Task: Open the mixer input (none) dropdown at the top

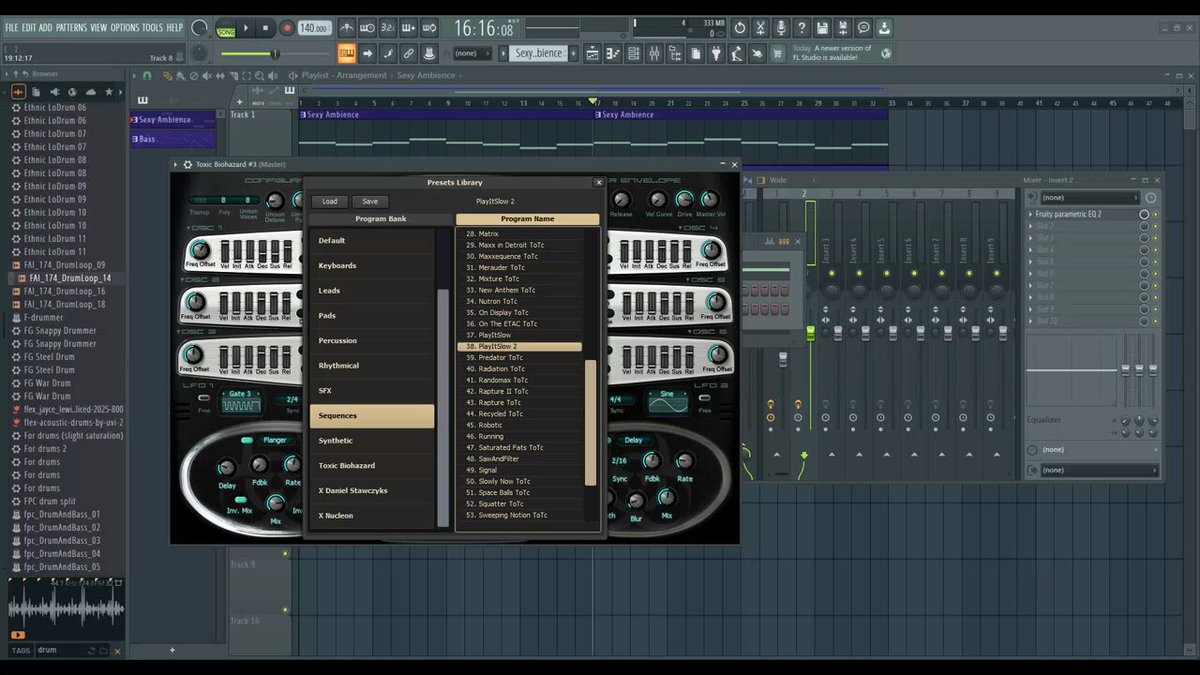Action: (x=1090, y=198)
